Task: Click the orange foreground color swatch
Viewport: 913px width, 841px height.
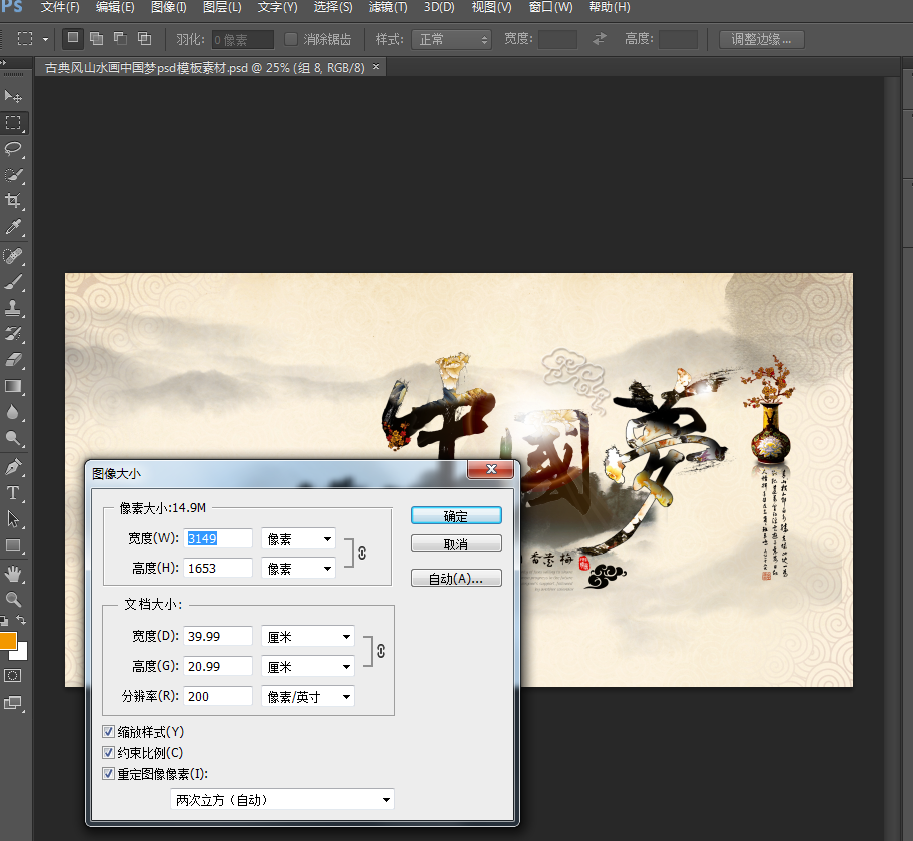Action: [6, 640]
